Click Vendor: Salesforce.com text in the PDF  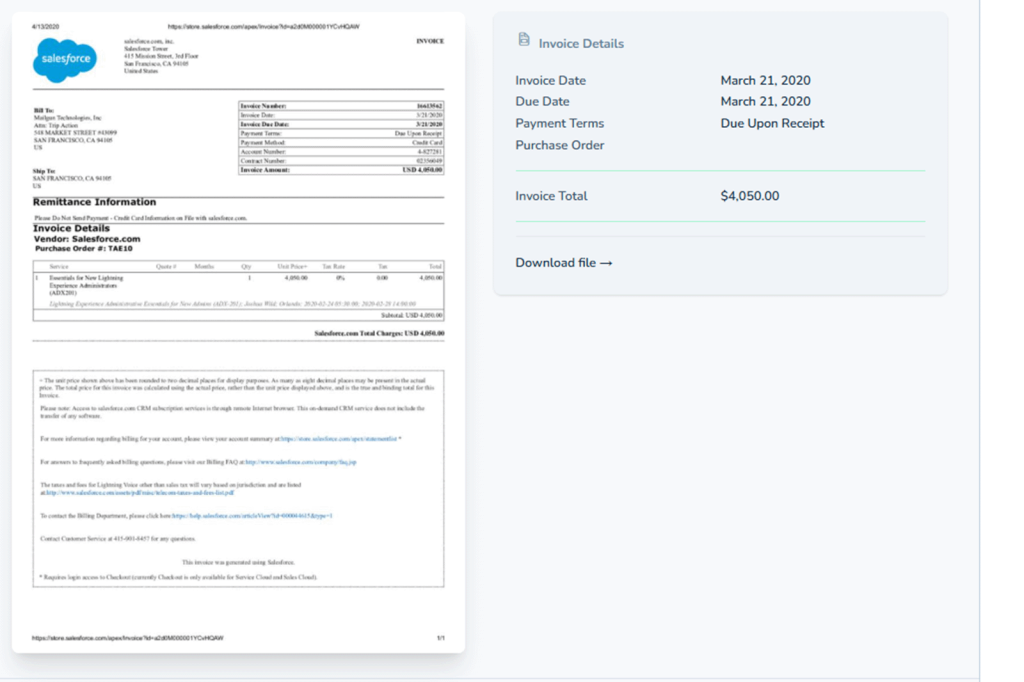(87, 239)
